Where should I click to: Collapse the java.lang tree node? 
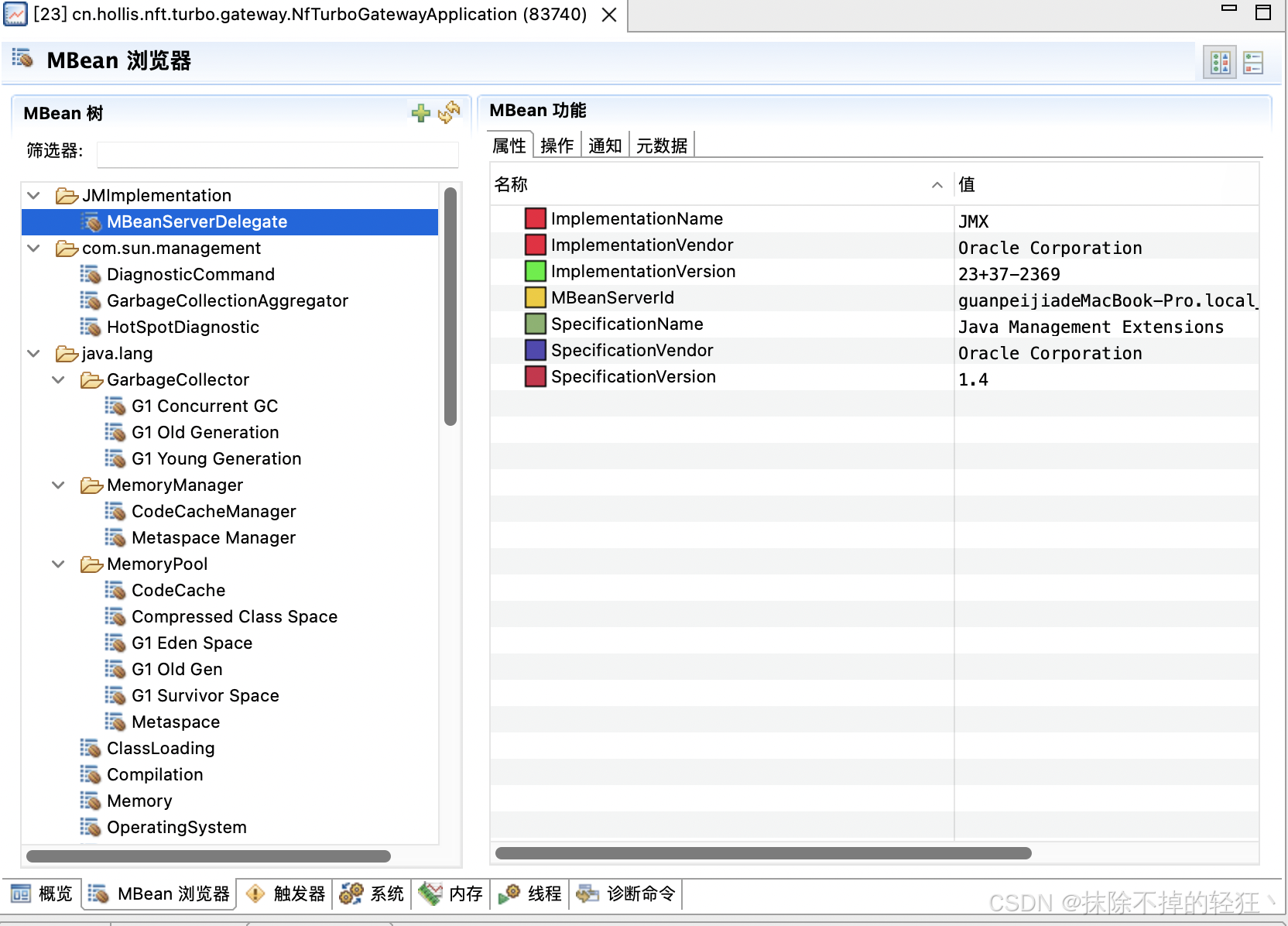tap(33, 353)
